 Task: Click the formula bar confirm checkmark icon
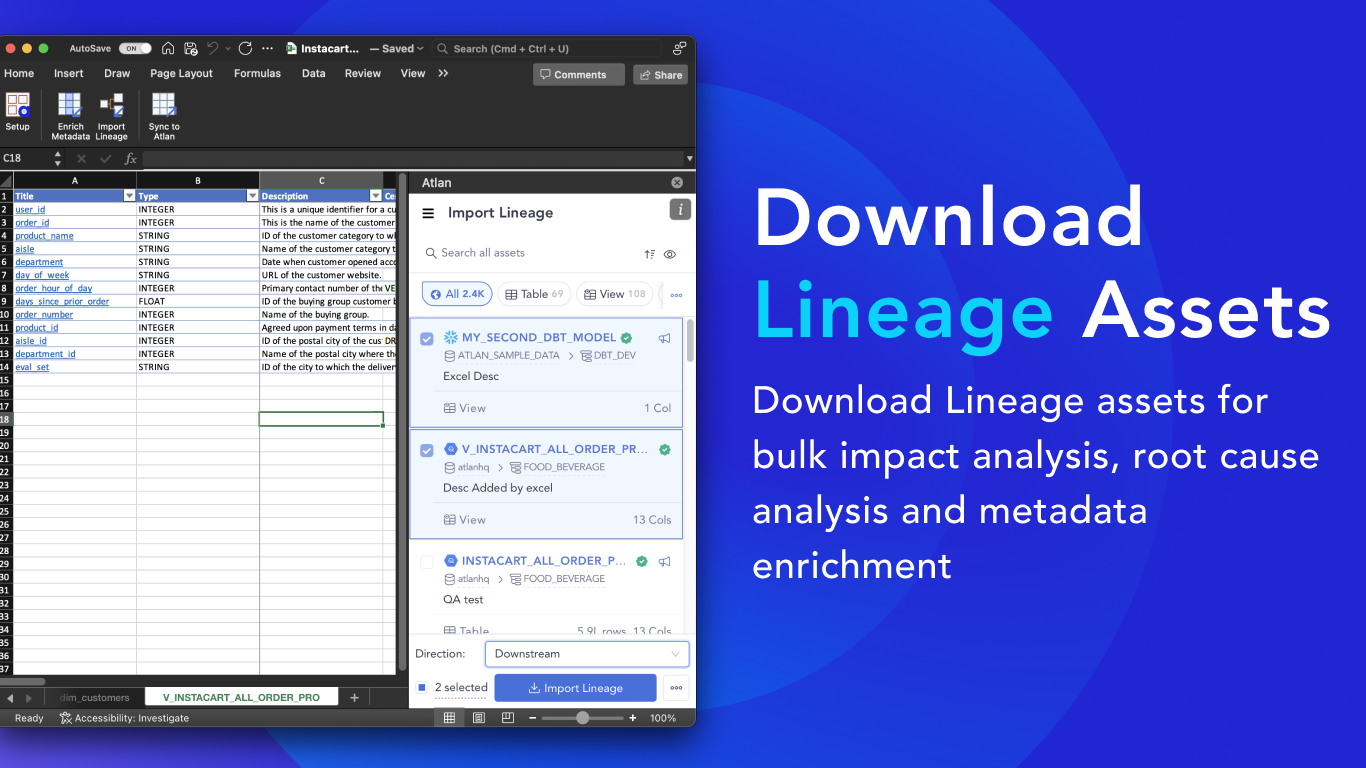pyautogui.click(x=105, y=159)
